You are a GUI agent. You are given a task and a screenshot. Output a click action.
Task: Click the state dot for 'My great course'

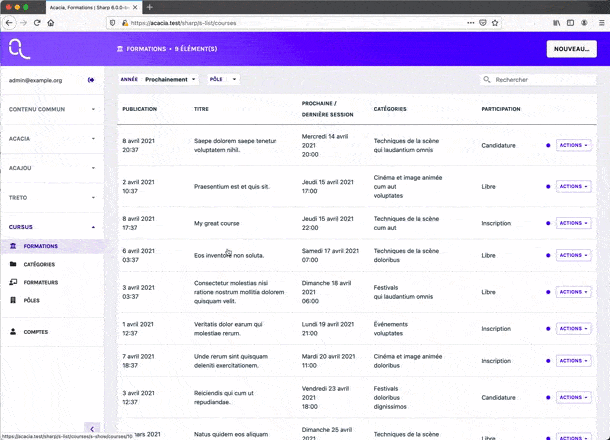pos(548,223)
